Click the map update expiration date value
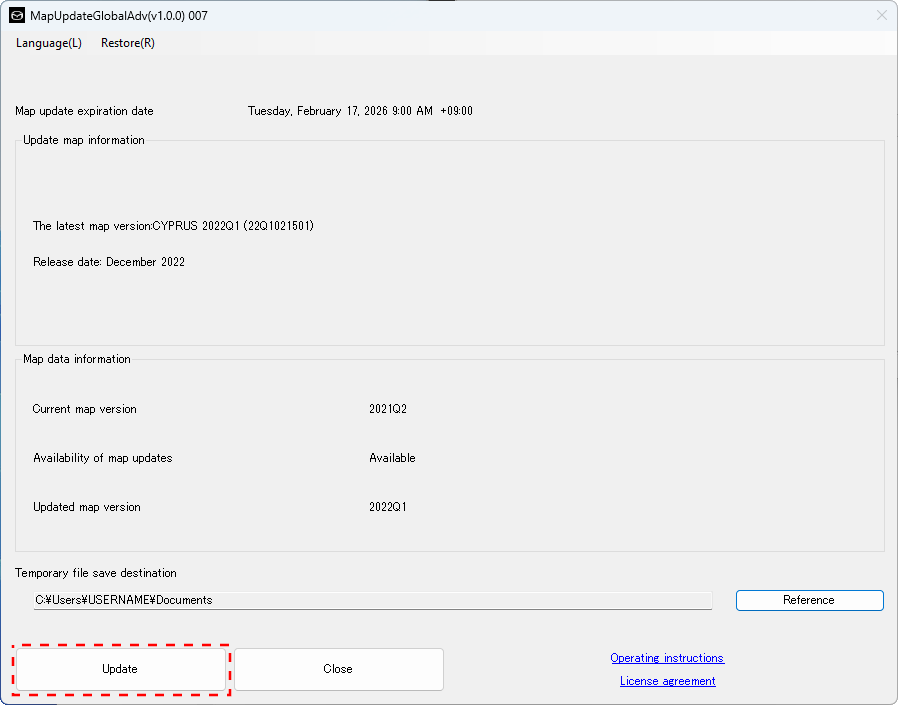This screenshot has height=705, width=898. [360, 111]
